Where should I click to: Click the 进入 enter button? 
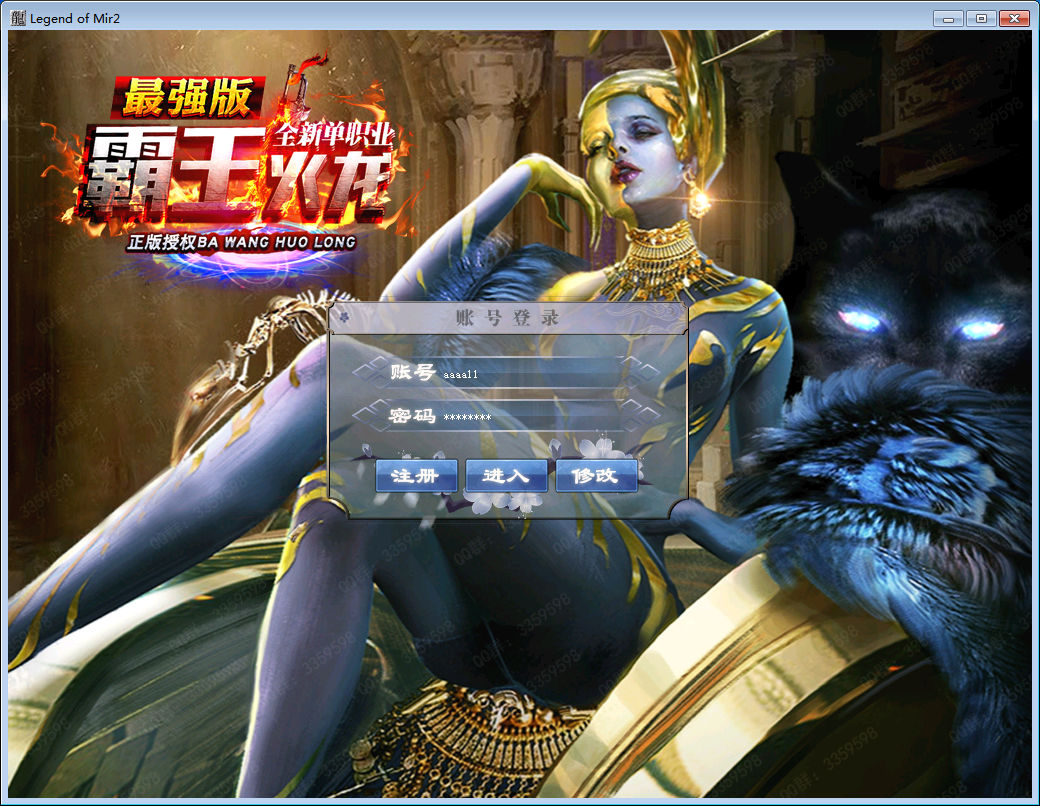[x=506, y=475]
